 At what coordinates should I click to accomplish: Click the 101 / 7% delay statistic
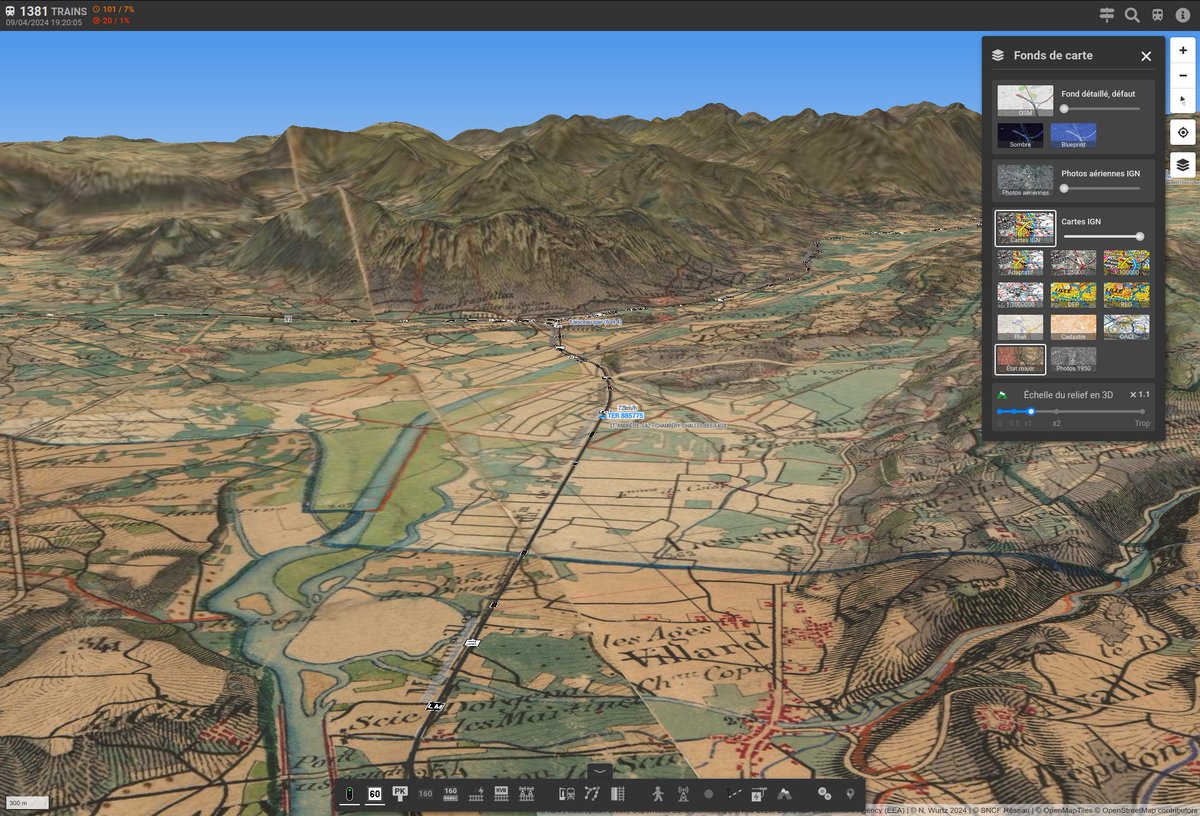coord(113,9)
